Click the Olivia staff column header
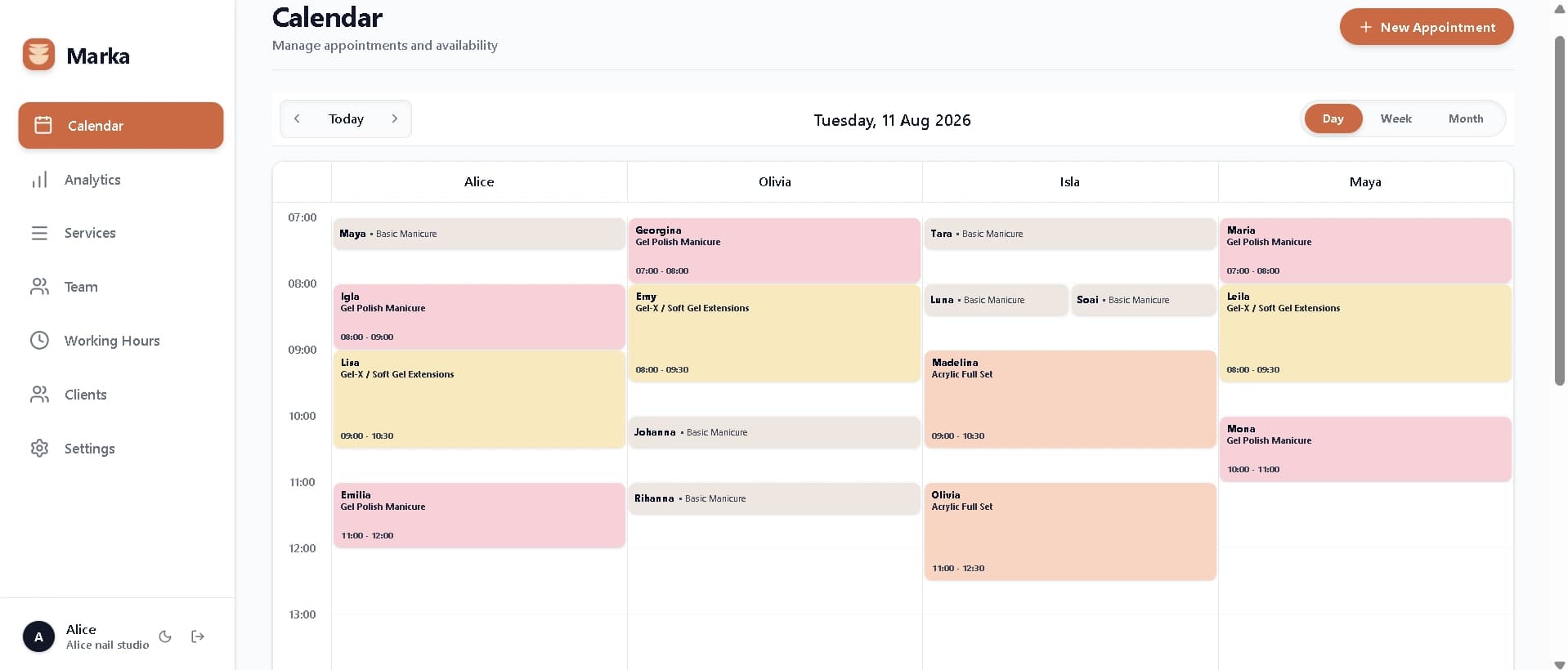The width and height of the screenshot is (1568, 670). pyautogui.click(x=774, y=181)
